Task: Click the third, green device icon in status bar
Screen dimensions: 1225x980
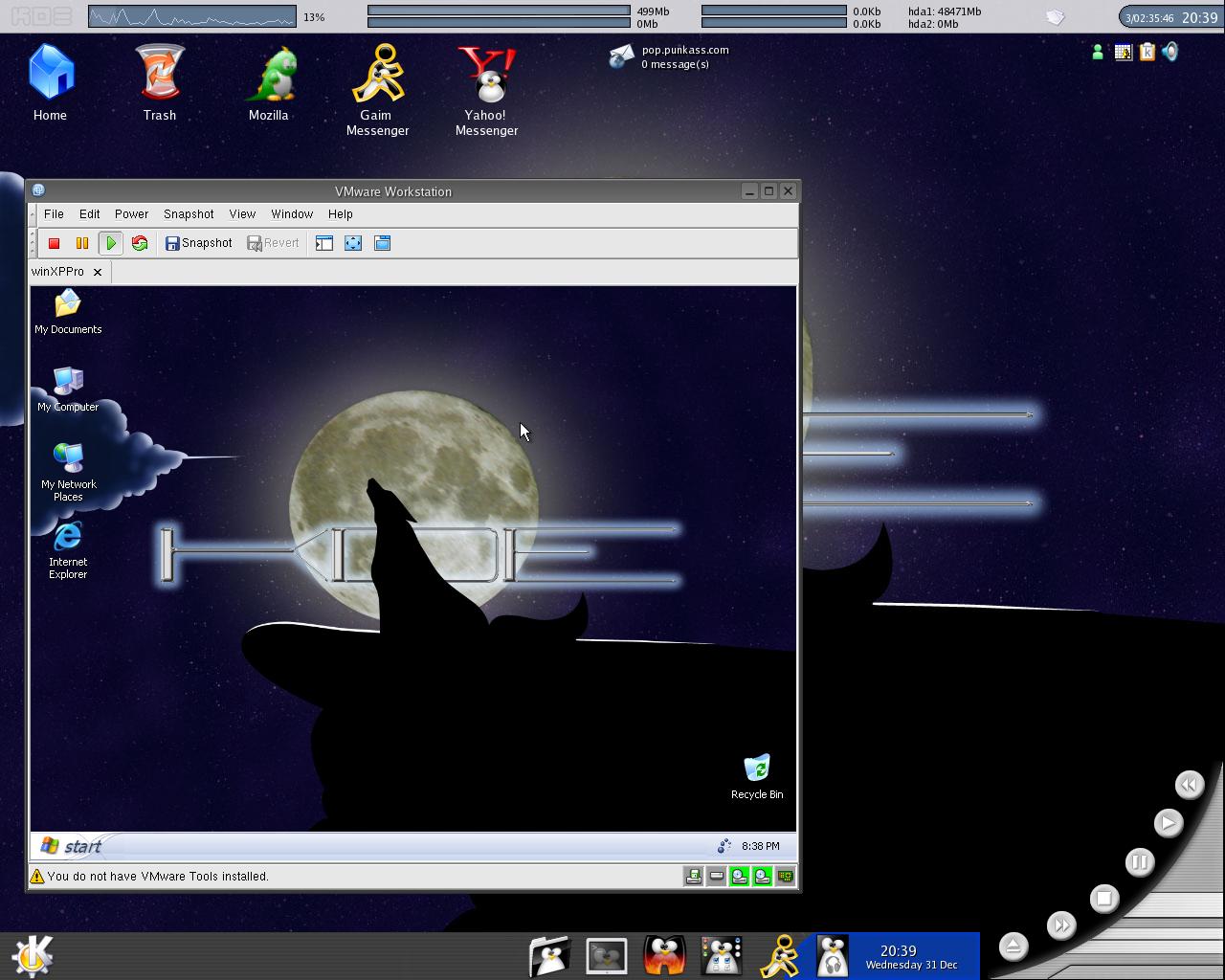Action: pyautogui.click(x=740, y=877)
